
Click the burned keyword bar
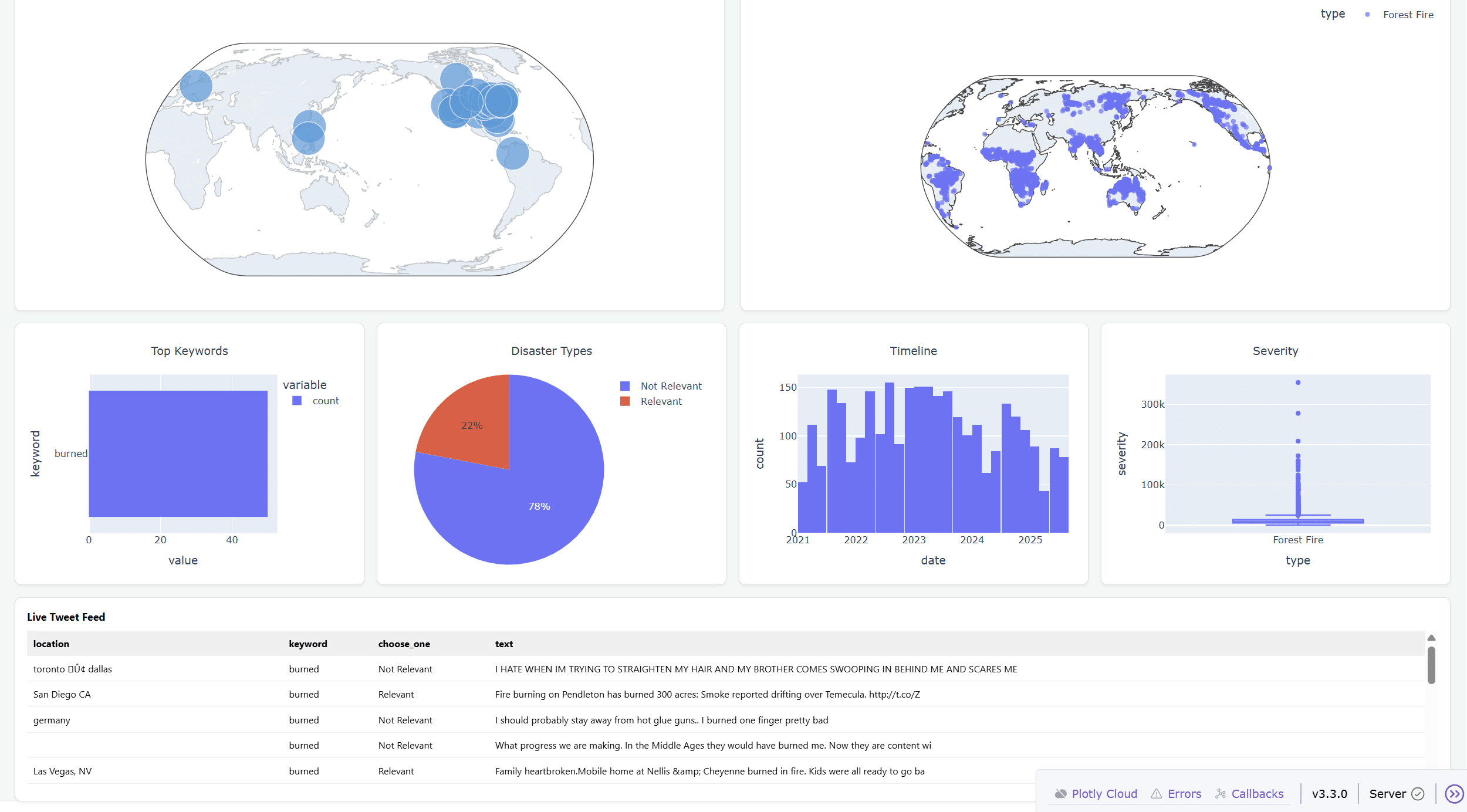(178, 454)
